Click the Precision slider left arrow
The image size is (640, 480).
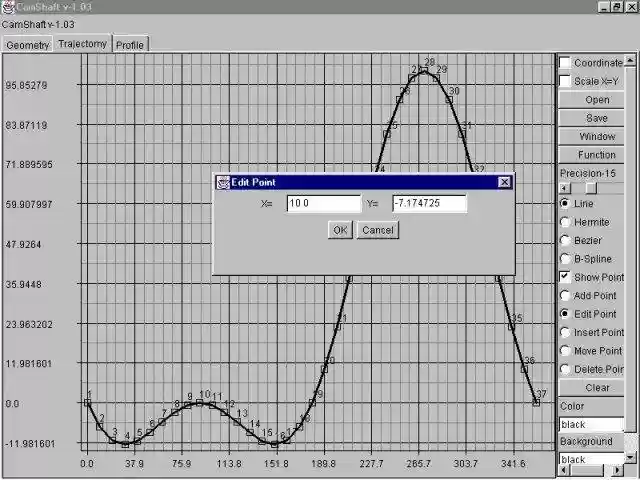click(563, 188)
